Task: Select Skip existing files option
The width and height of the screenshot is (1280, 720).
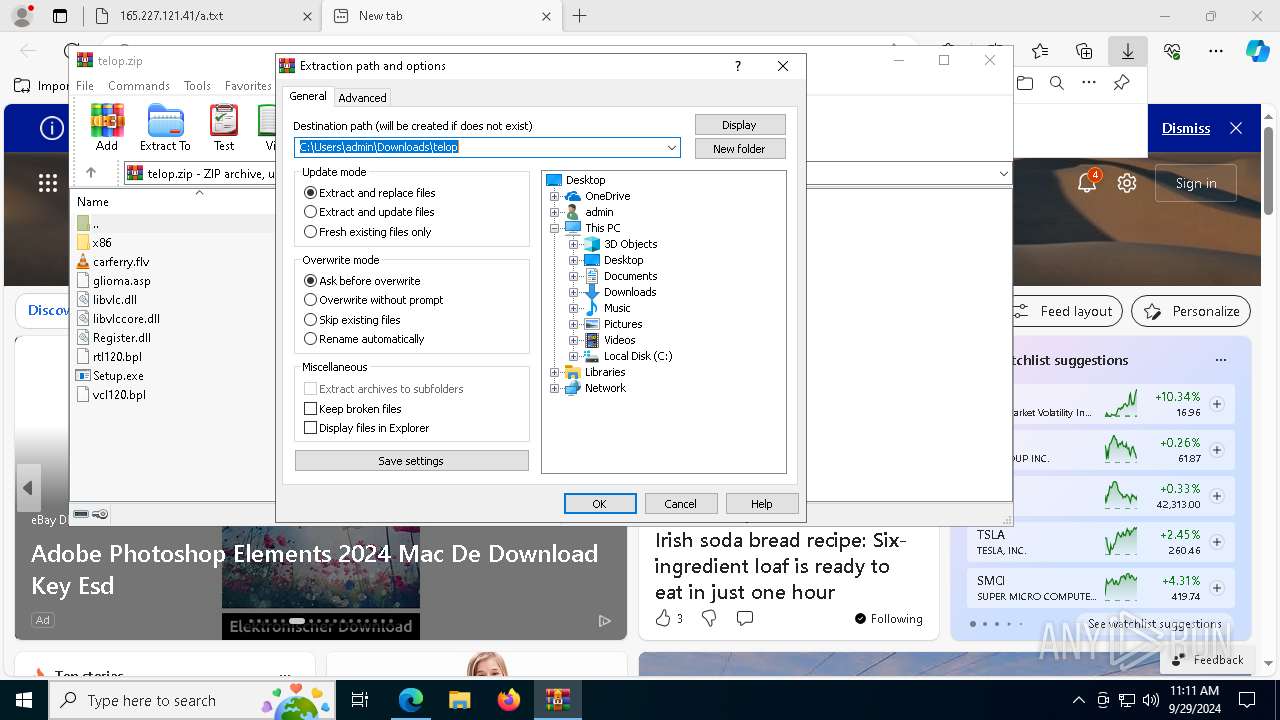Action: click(352, 320)
